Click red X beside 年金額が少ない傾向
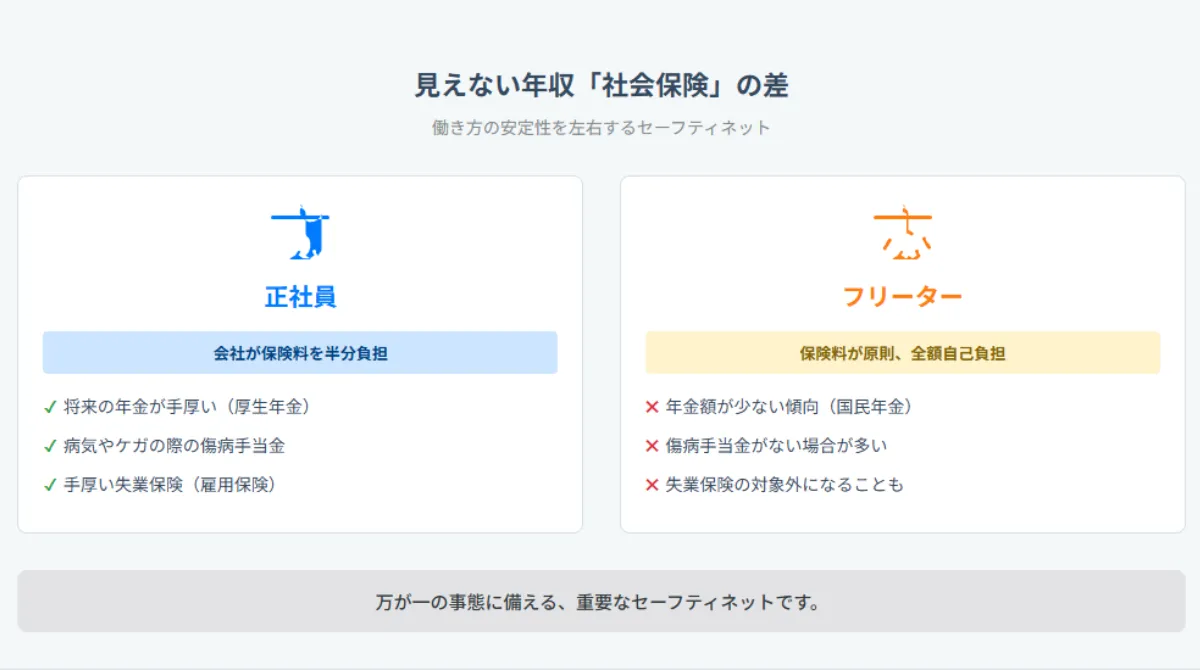 652,407
